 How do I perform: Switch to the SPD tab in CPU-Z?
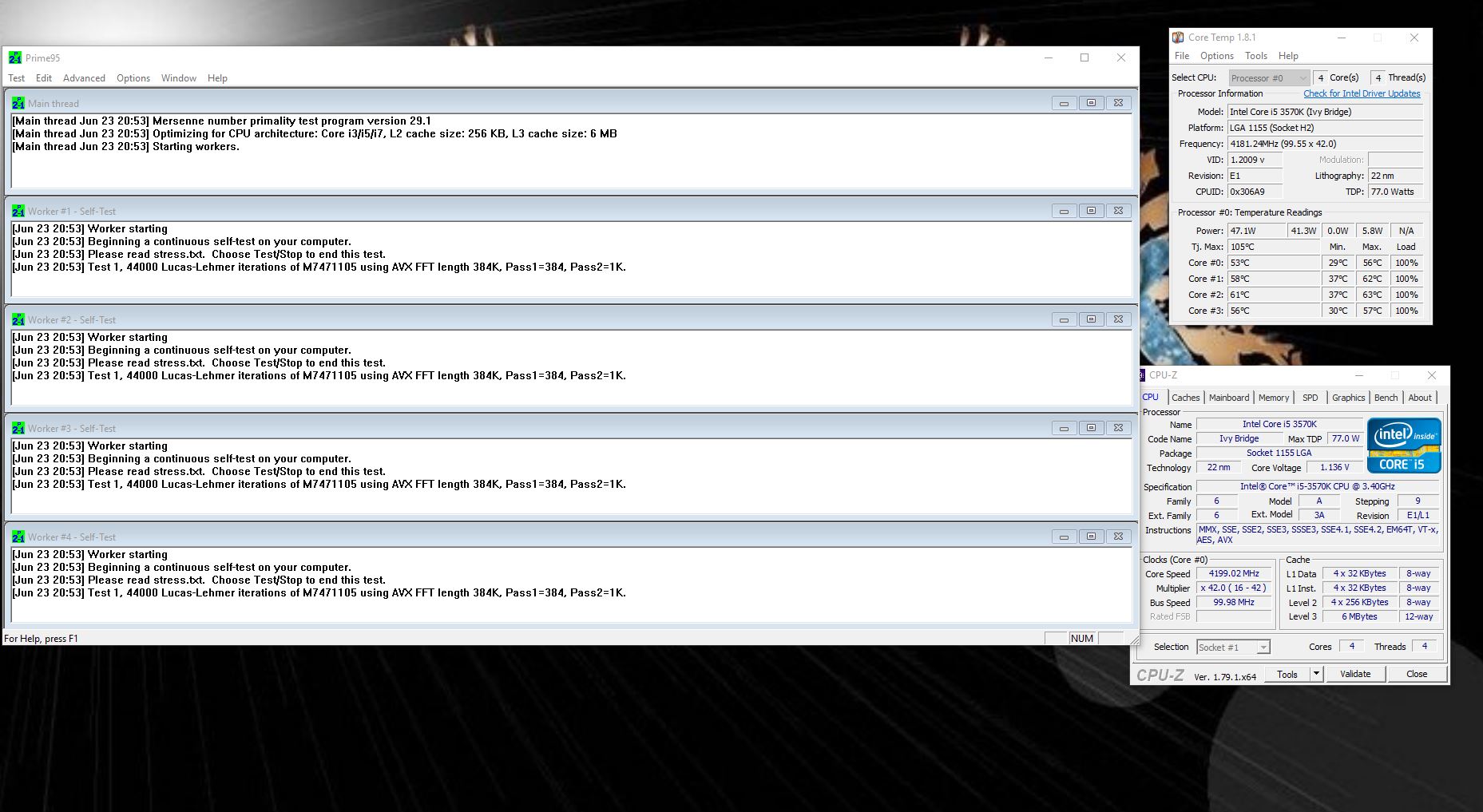[x=1311, y=398]
